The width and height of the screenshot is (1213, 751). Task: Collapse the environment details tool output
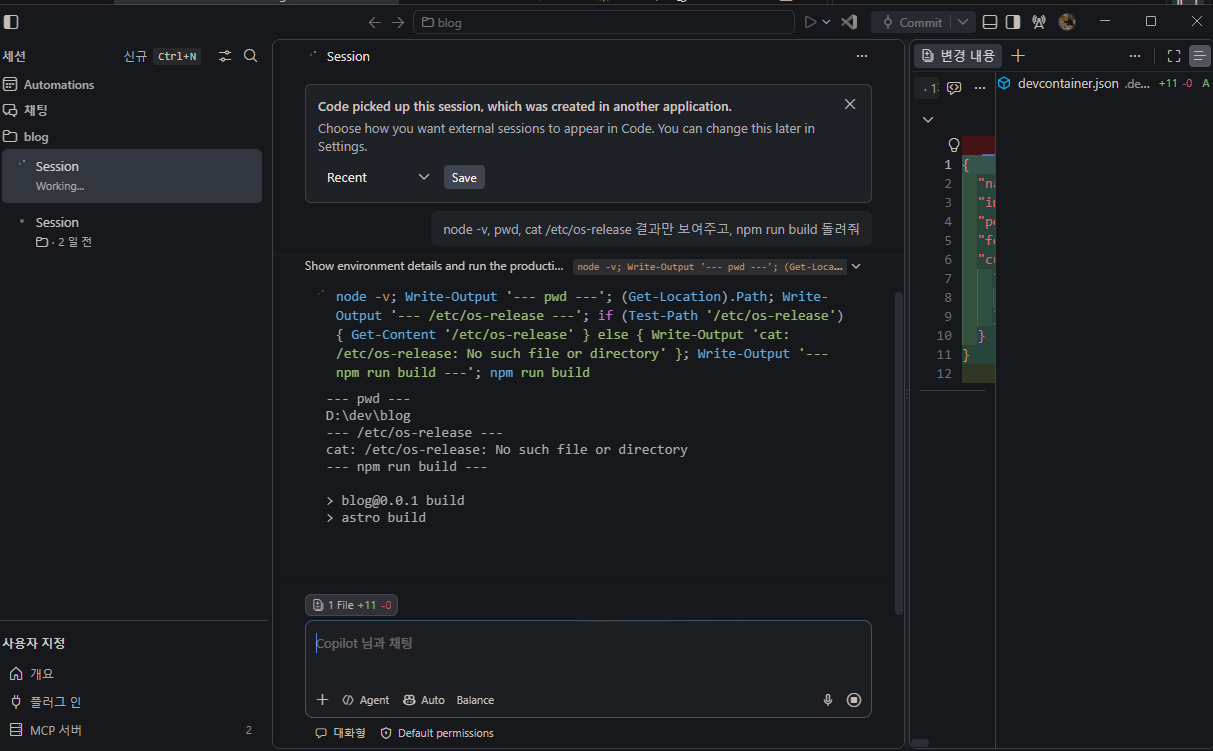coord(856,266)
